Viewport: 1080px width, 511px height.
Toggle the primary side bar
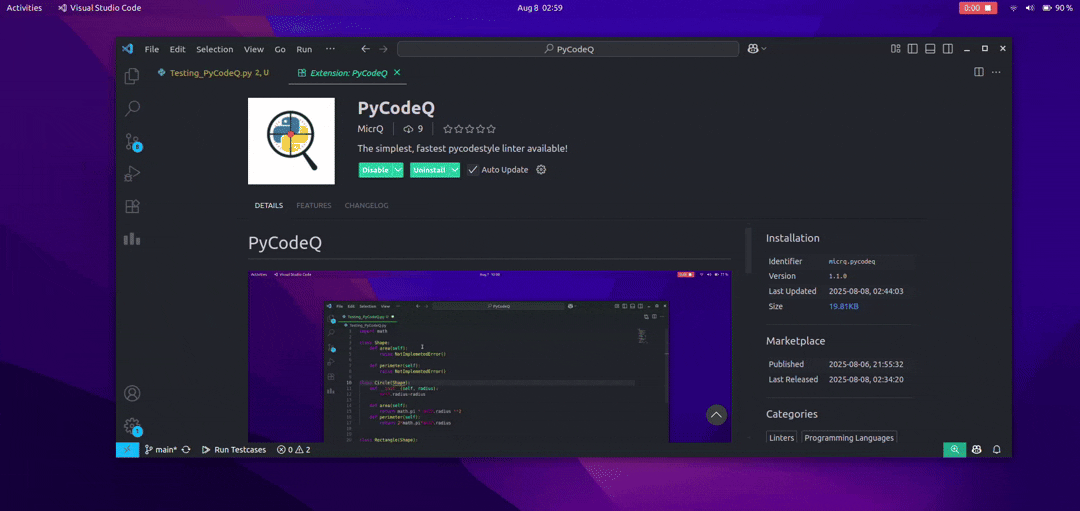tap(913, 49)
